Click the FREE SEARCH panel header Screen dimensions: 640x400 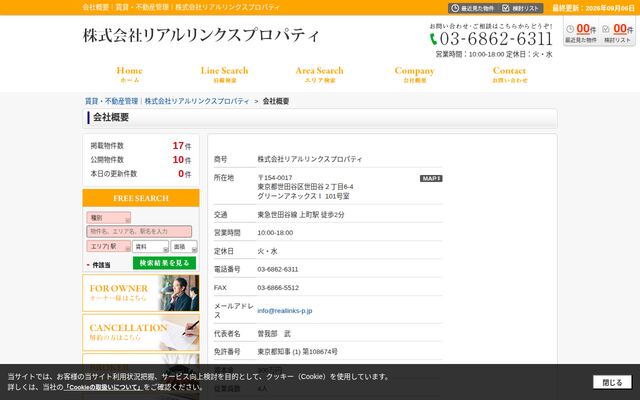tap(141, 198)
